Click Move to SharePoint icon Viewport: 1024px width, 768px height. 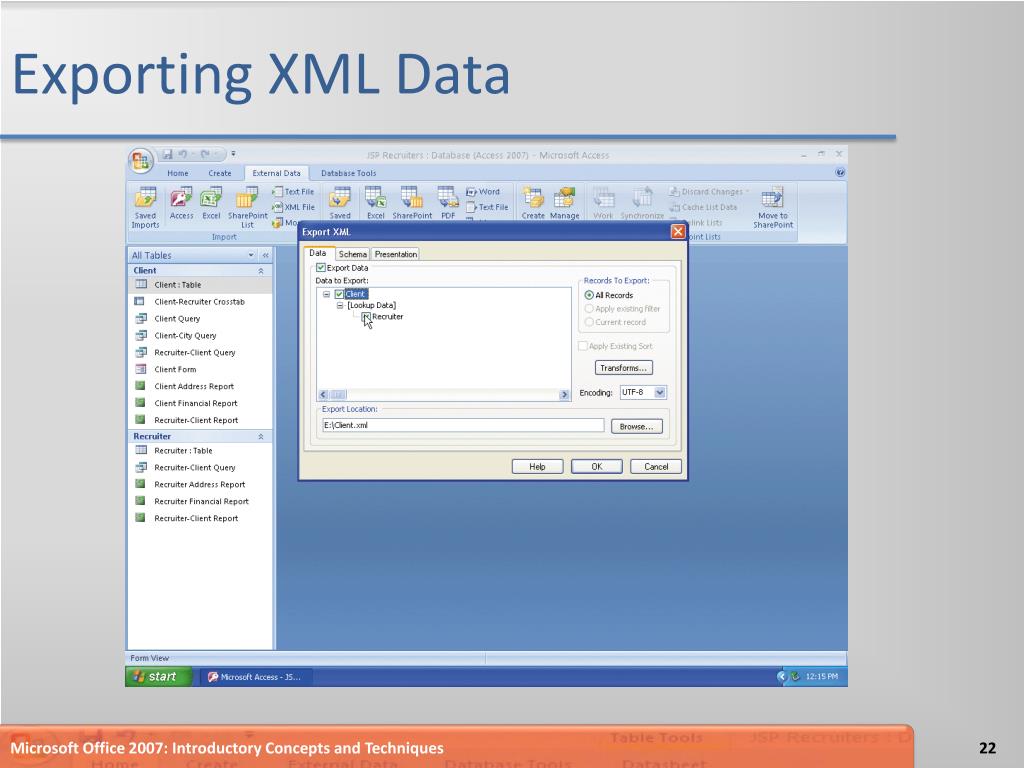click(773, 208)
